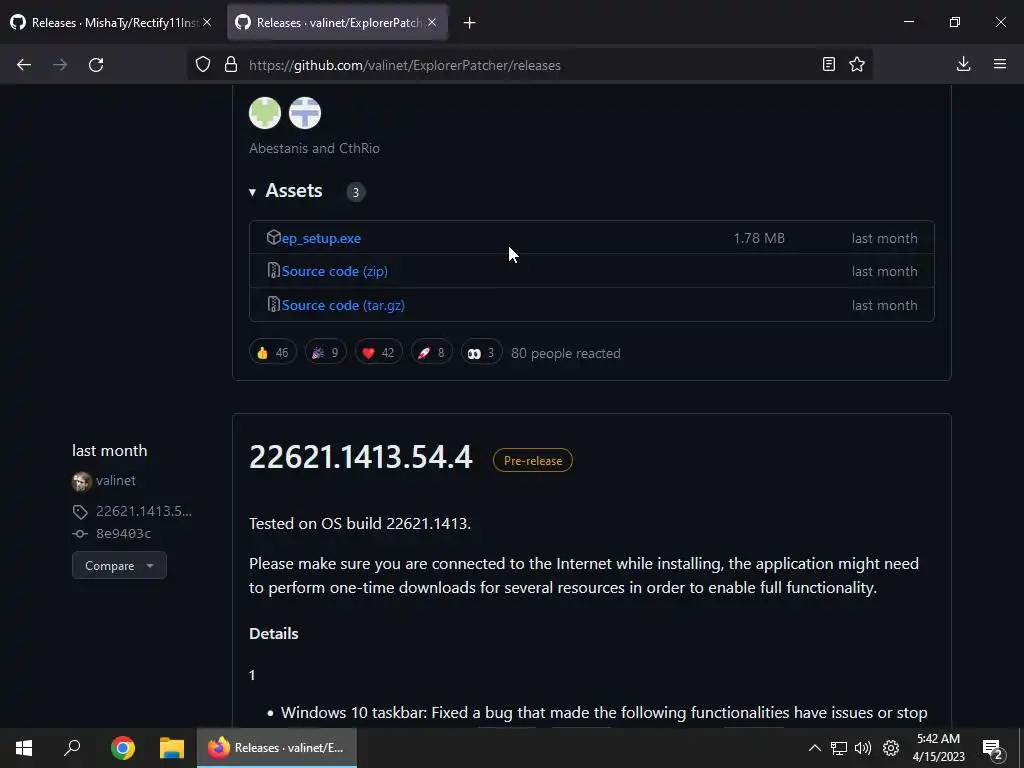Open Windows taskbar search
The image size is (1024, 768).
[x=72, y=748]
